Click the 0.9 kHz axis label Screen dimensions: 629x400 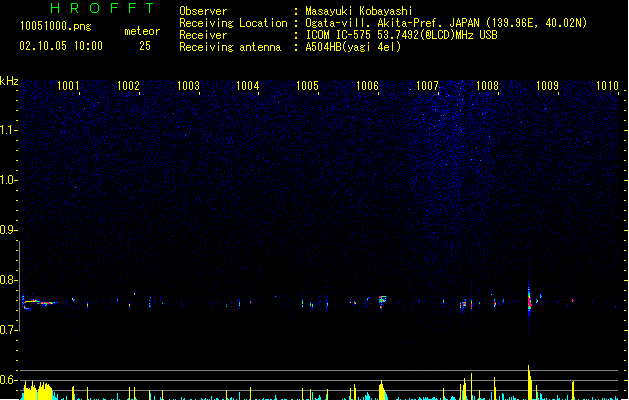tap(8, 230)
